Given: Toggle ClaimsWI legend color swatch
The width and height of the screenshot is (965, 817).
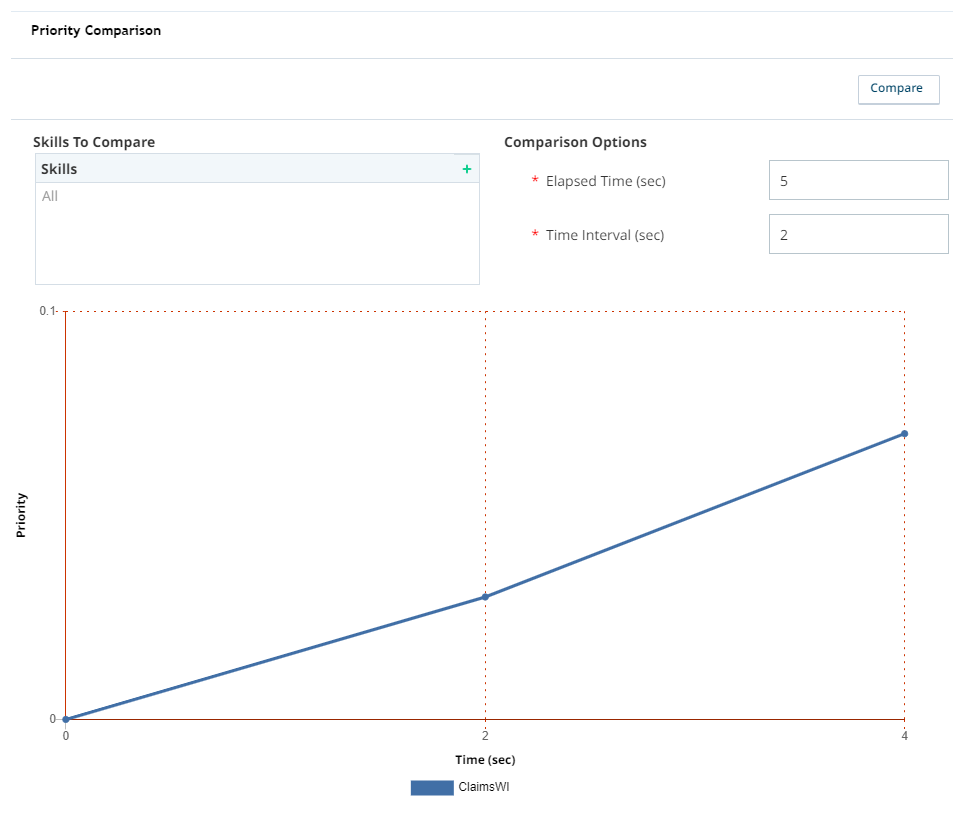Looking at the screenshot, I should pyautogui.click(x=432, y=787).
